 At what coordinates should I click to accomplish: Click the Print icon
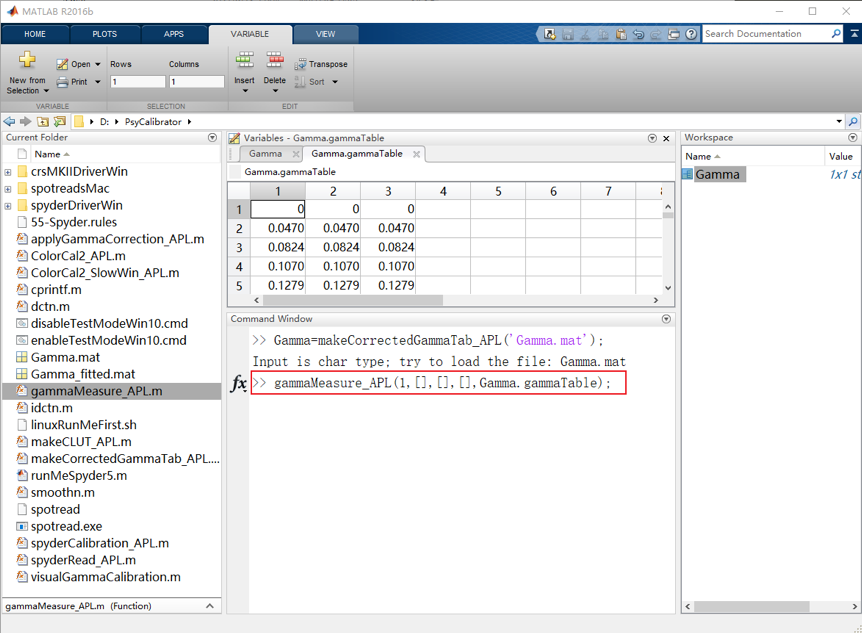tap(62, 82)
